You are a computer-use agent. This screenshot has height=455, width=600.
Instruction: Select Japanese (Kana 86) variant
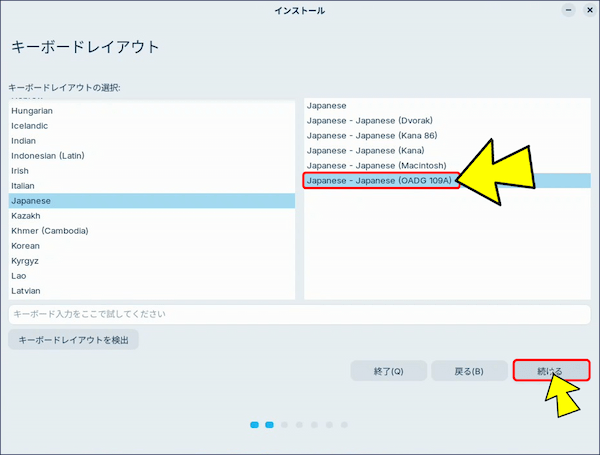pos(372,135)
